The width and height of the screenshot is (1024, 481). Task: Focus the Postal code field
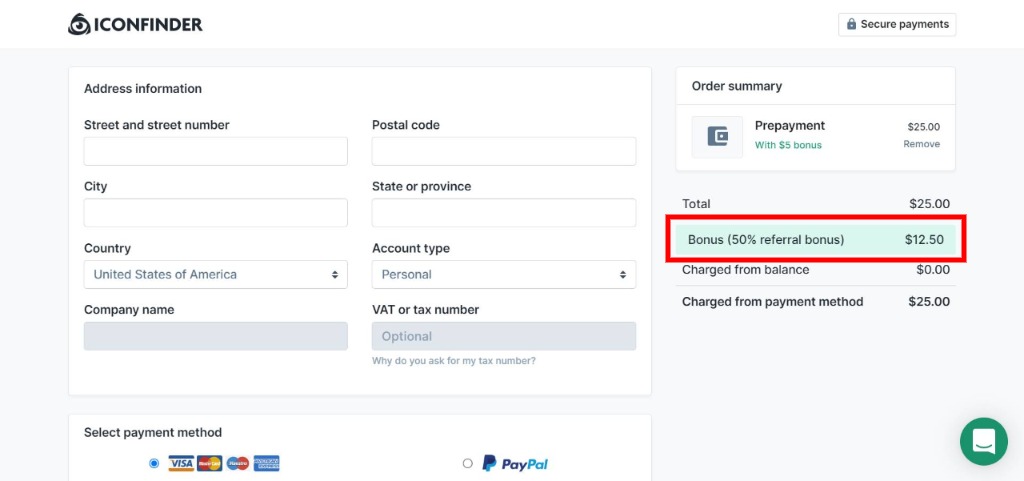[x=504, y=151]
